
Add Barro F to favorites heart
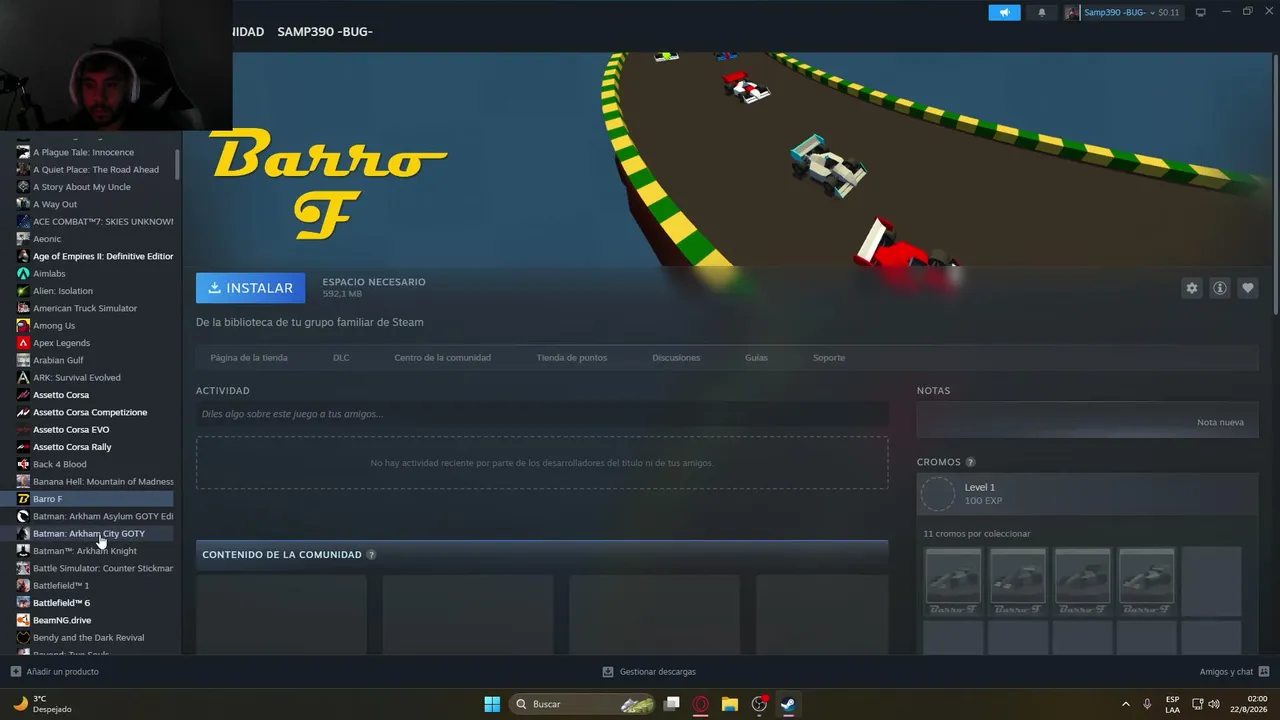click(x=1248, y=288)
